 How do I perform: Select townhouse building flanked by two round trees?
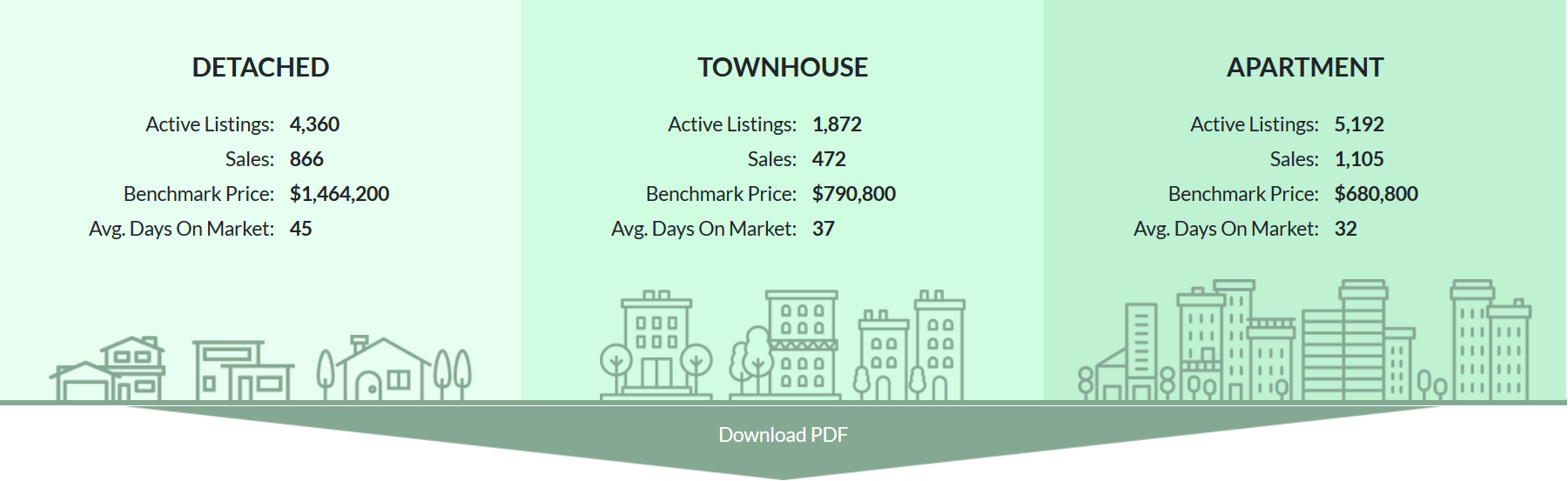pyautogui.click(x=656, y=348)
